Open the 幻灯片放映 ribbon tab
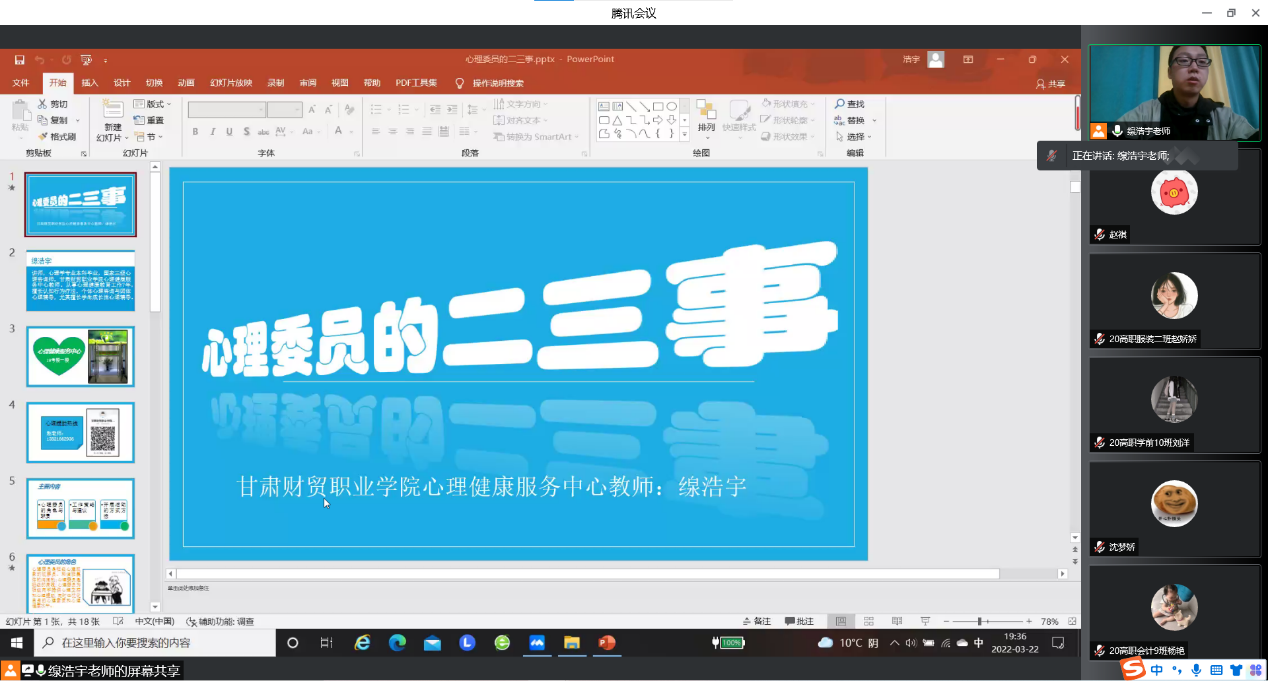This screenshot has width=1268, height=681. click(x=234, y=83)
